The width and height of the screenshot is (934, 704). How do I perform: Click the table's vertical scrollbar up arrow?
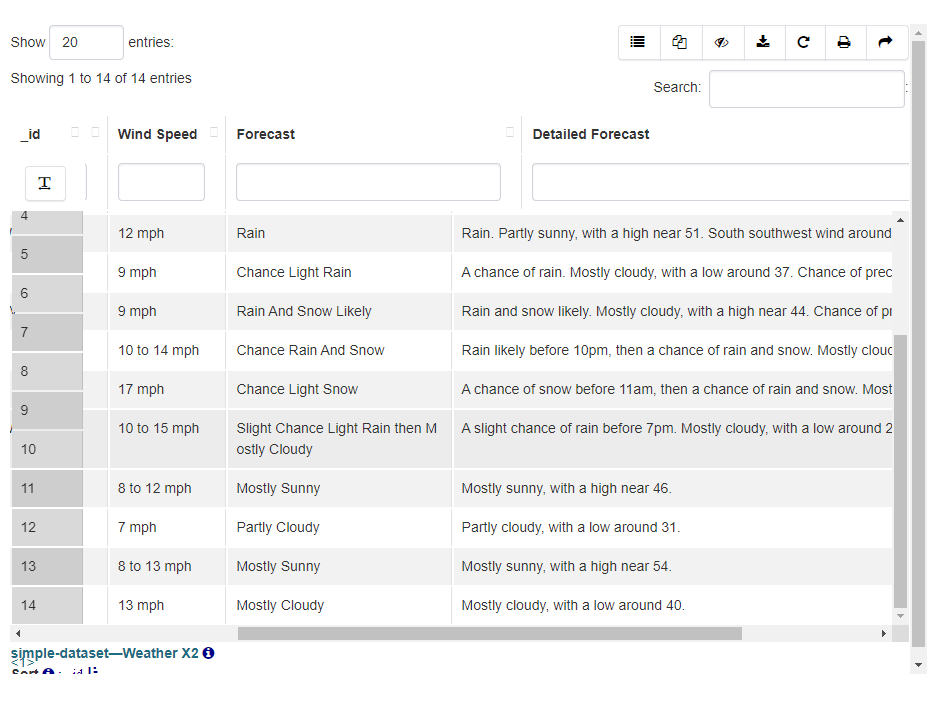(x=901, y=220)
